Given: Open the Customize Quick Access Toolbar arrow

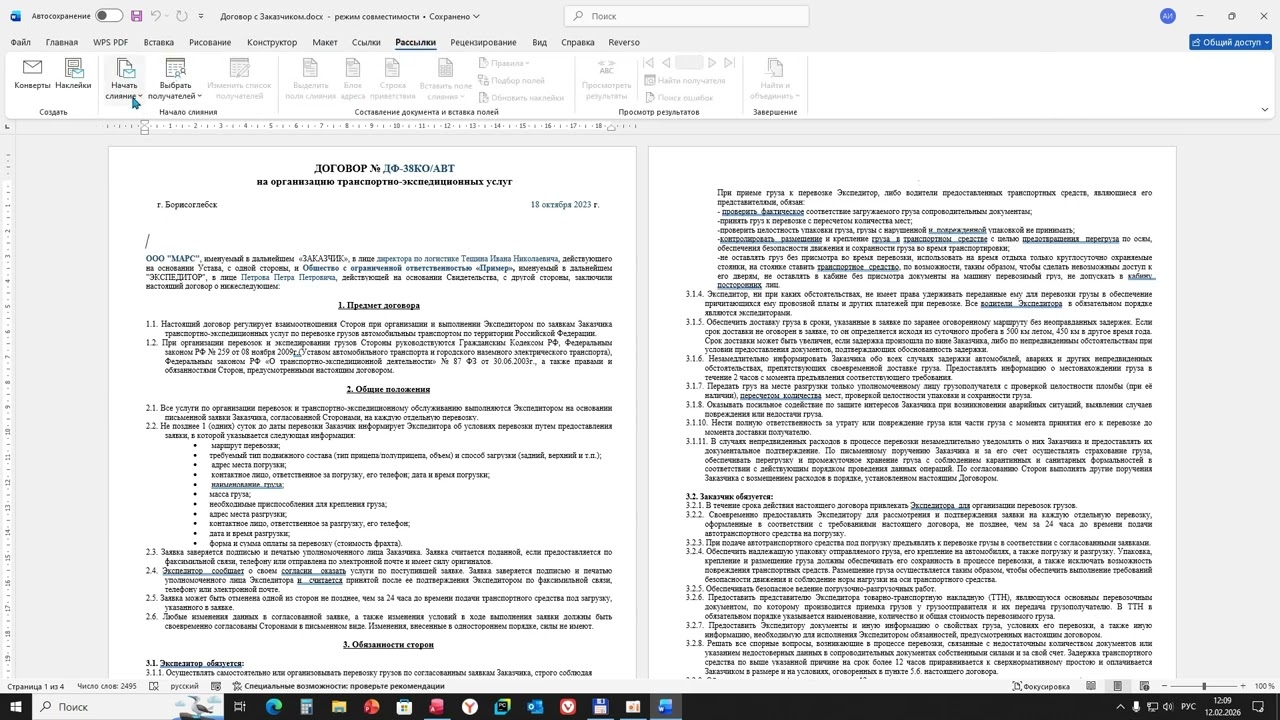Looking at the screenshot, I should [201, 16].
